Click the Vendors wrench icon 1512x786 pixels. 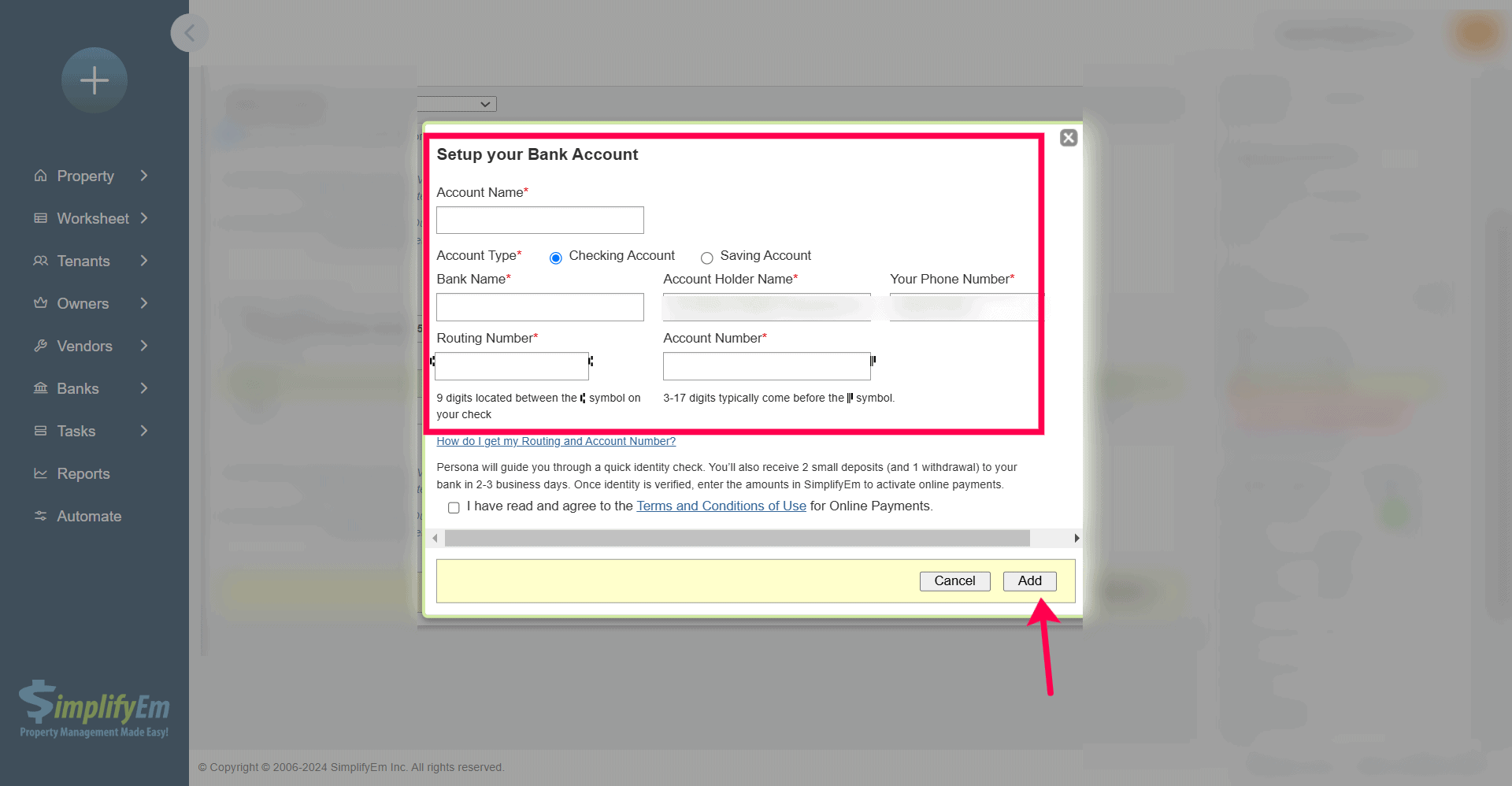coord(40,346)
